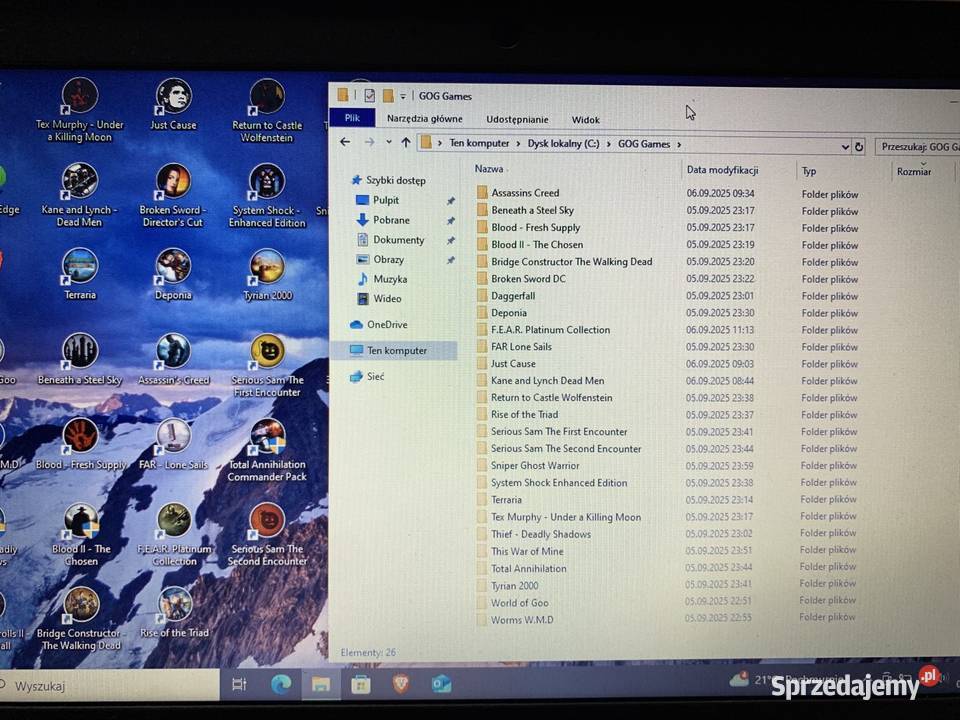Screen dimensions: 960x720
Task: Select Bridge Constructor The Walking Dead desktop icon
Action: coord(81,620)
